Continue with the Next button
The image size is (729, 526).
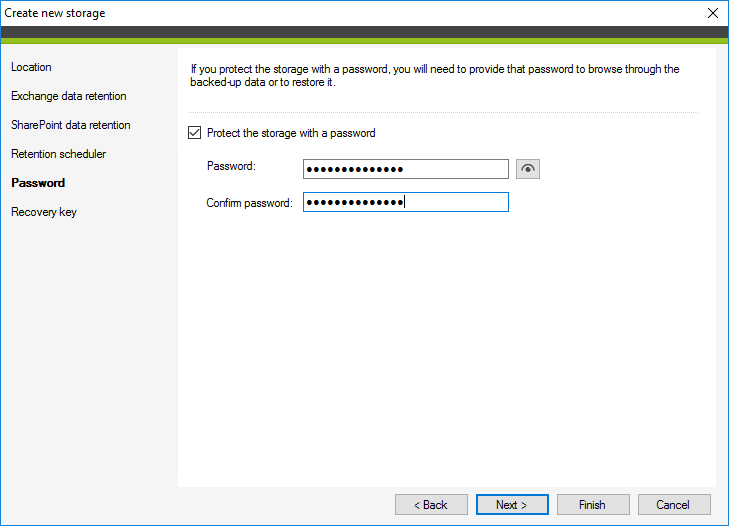[512, 505]
